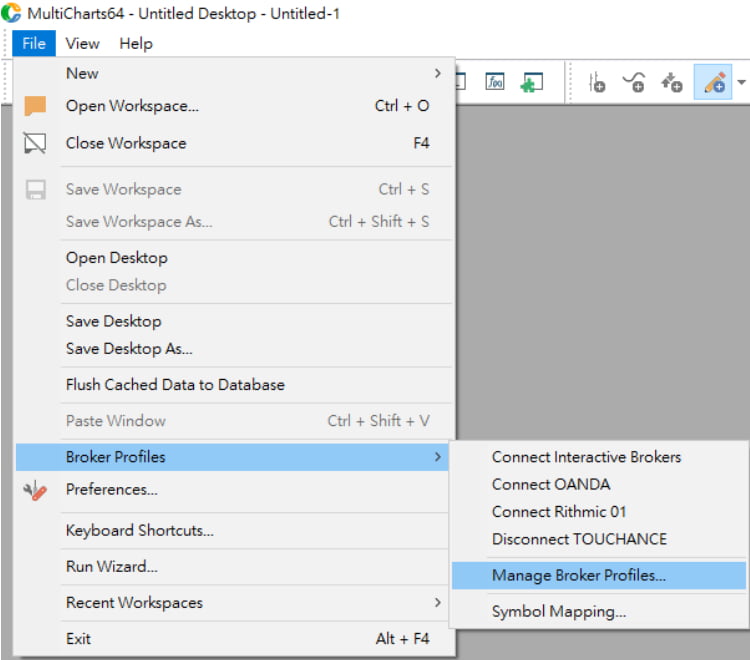Launch Run Wizard... entry
This screenshot has height=660, width=750.
tap(234, 567)
